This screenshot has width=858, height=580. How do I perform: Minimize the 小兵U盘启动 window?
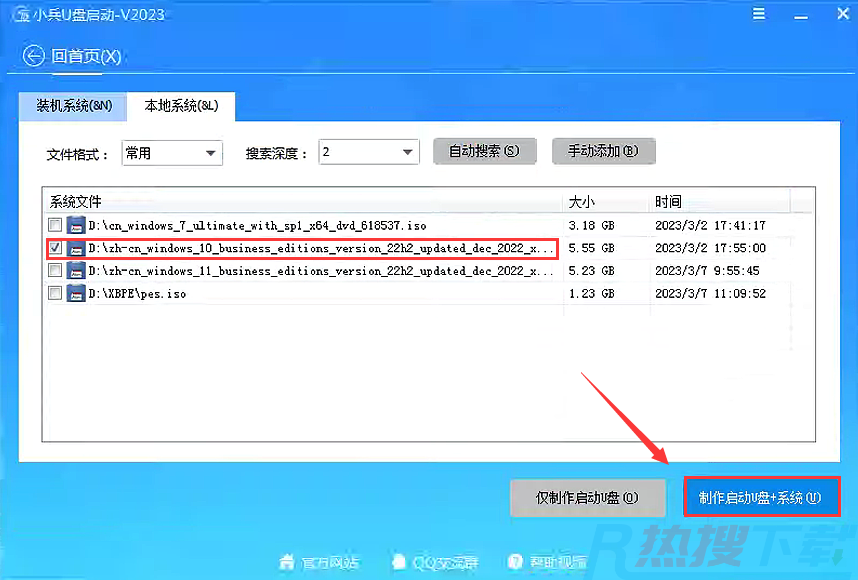point(801,16)
